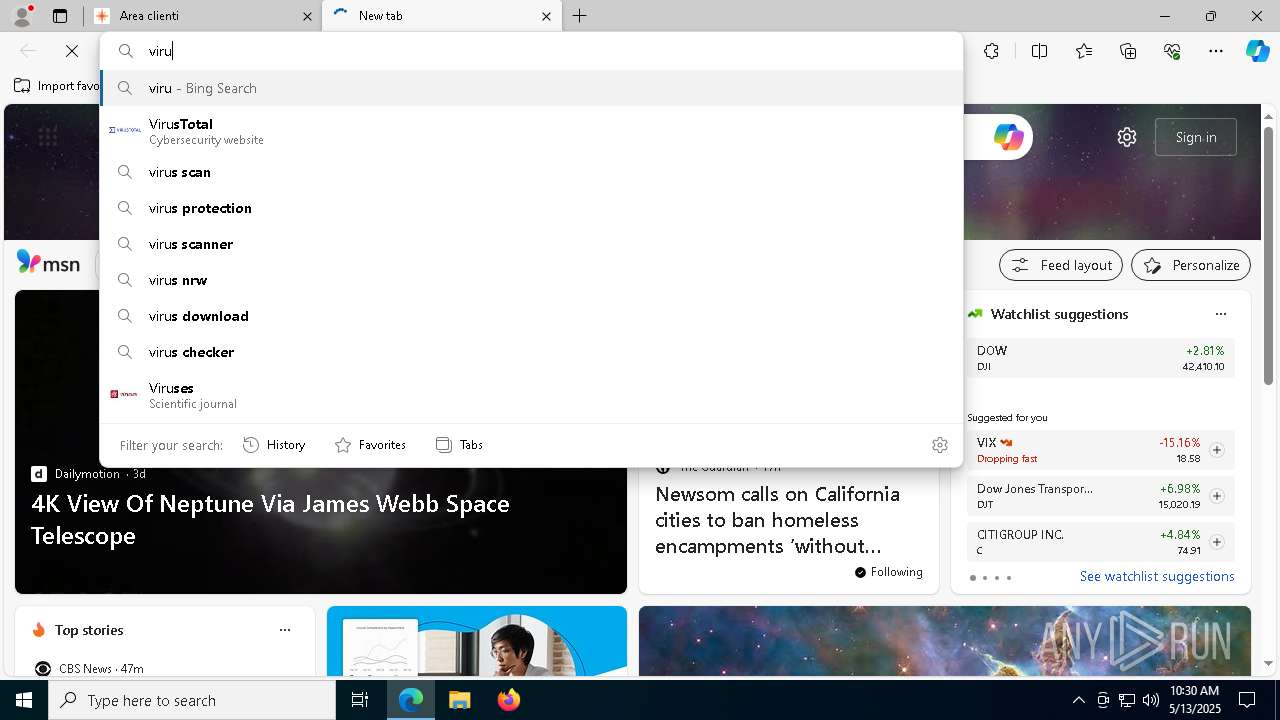Click the DOW watchlist row

point(1100,358)
